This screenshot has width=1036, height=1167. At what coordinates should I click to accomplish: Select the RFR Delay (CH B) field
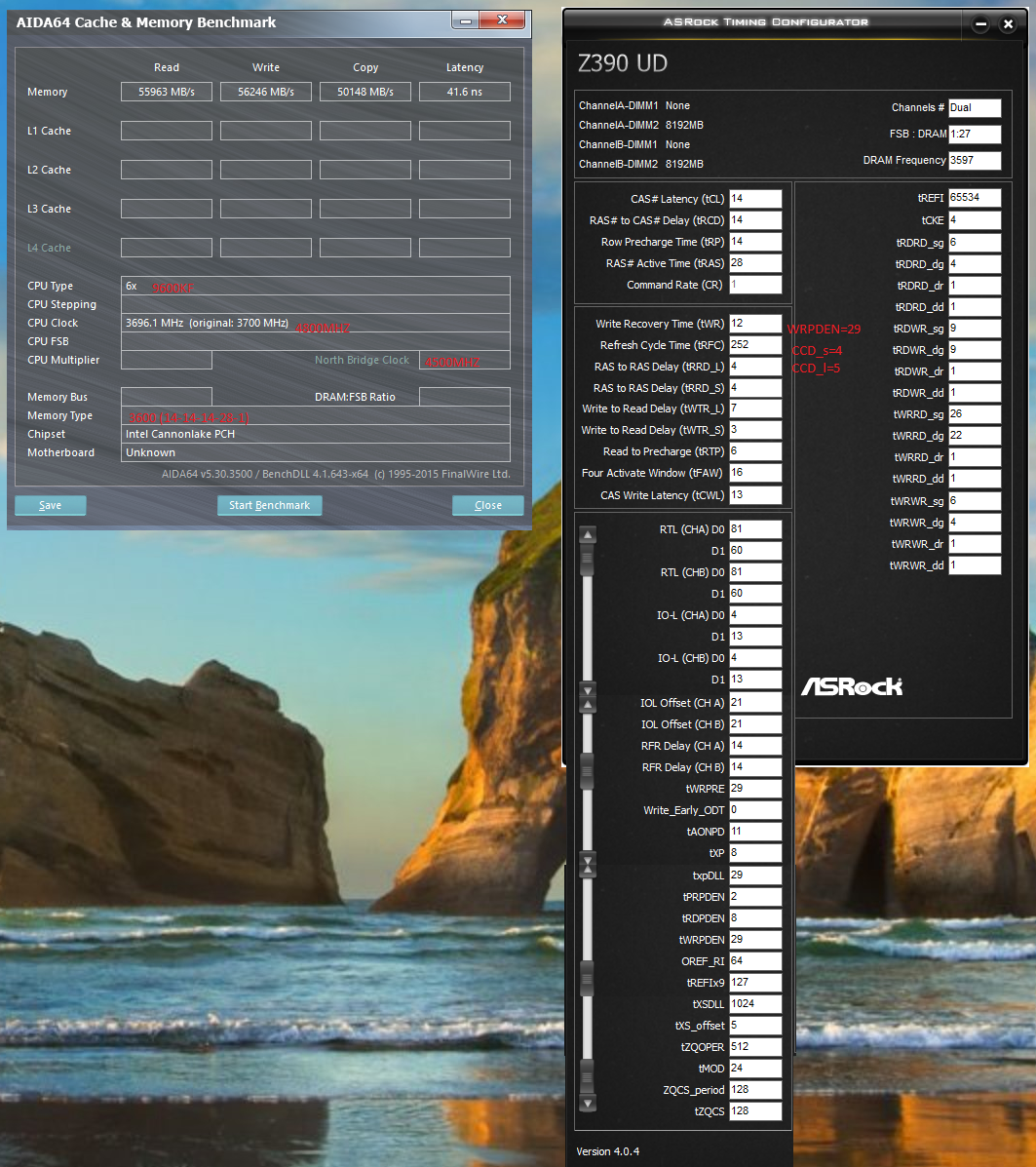point(755,767)
